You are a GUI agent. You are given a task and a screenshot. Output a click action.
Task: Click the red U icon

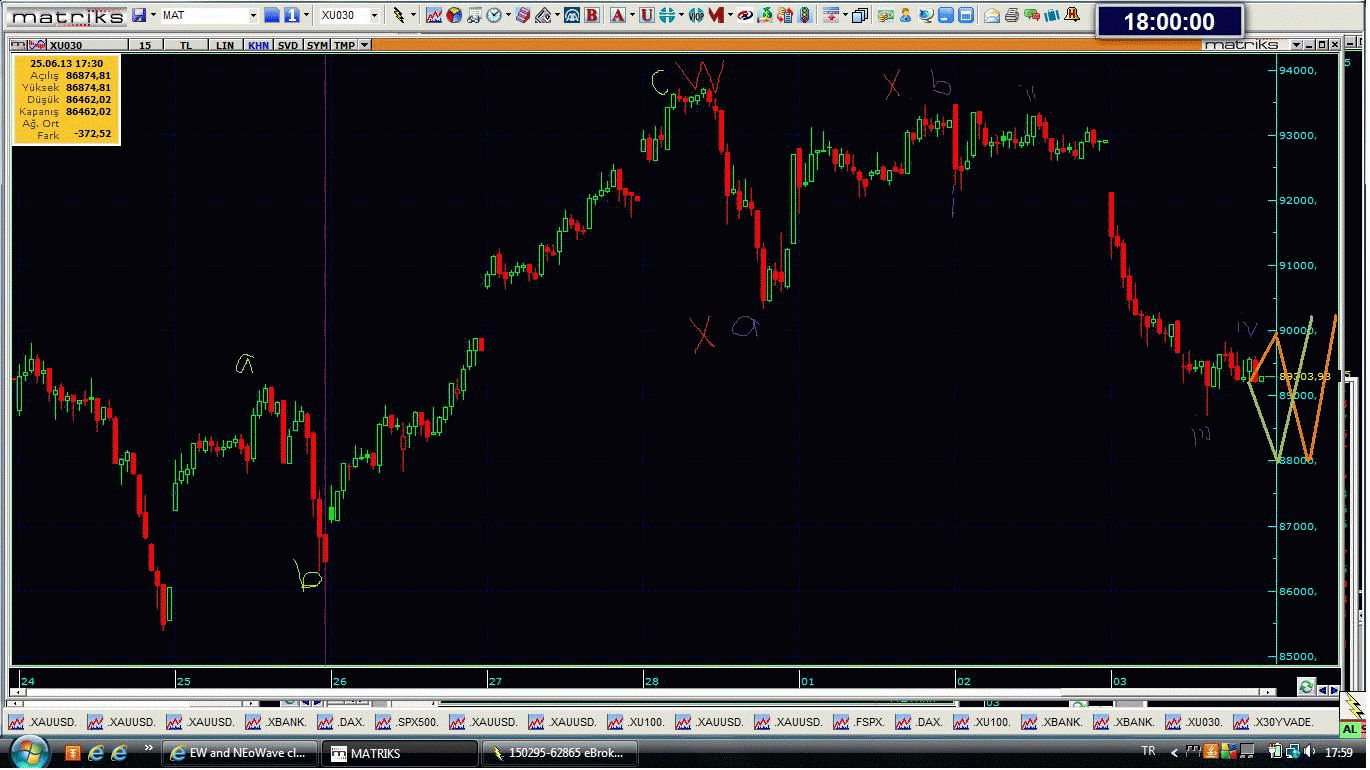click(646, 15)
